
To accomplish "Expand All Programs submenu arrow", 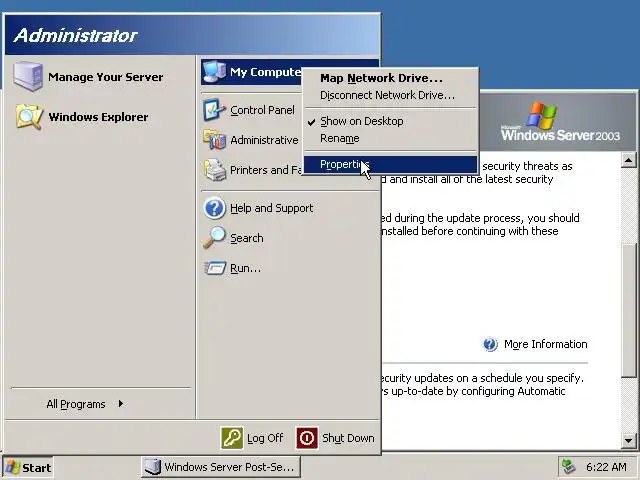I will click(121, 404).
